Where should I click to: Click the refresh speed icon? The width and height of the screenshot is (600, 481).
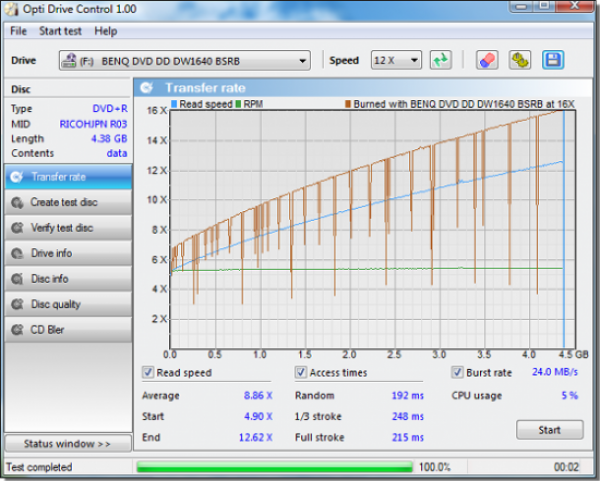440,60
